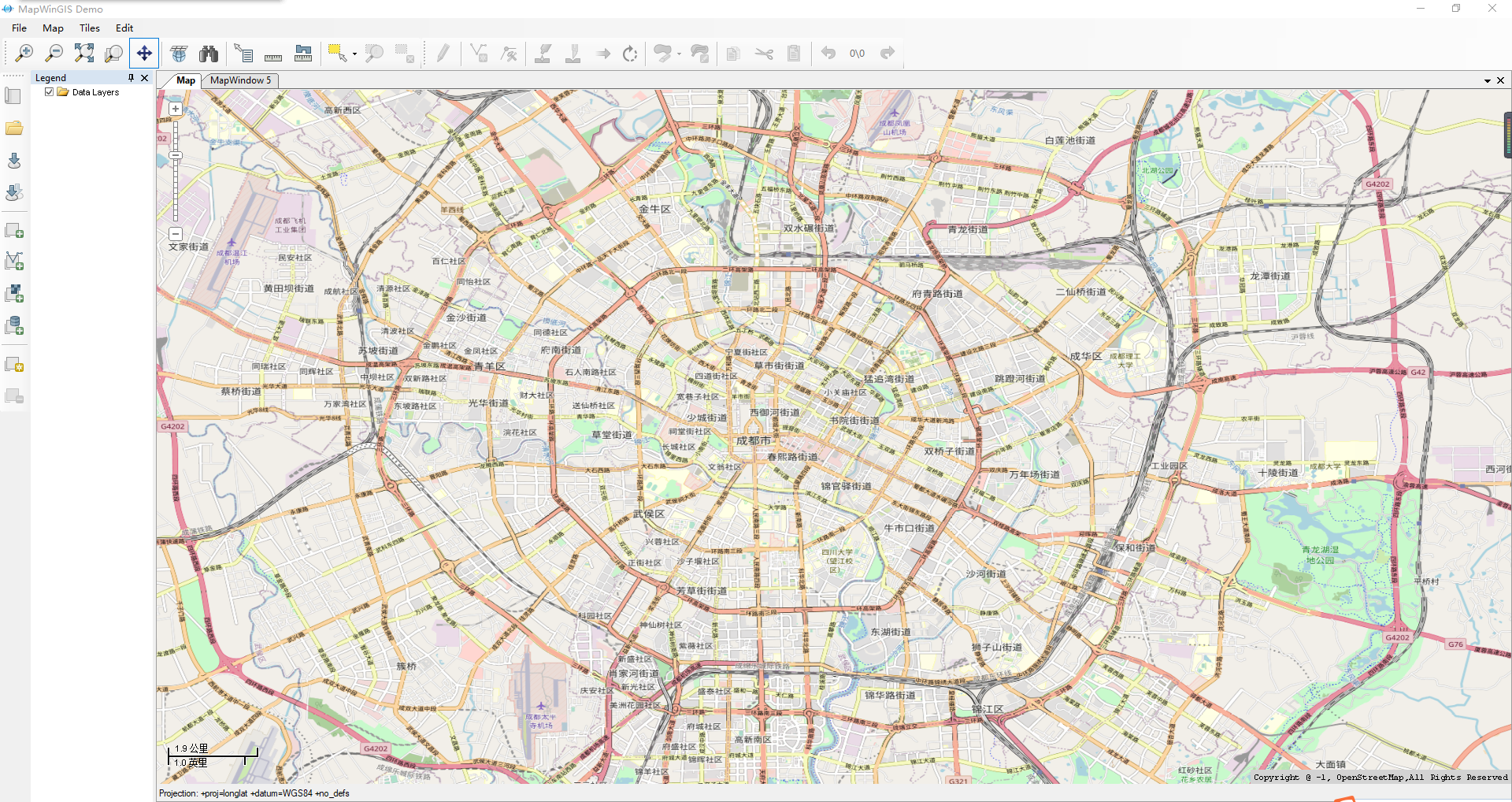1512x802 pixels.
Task: Click the add vector layer sidebar icon
Action: point(14,261)
